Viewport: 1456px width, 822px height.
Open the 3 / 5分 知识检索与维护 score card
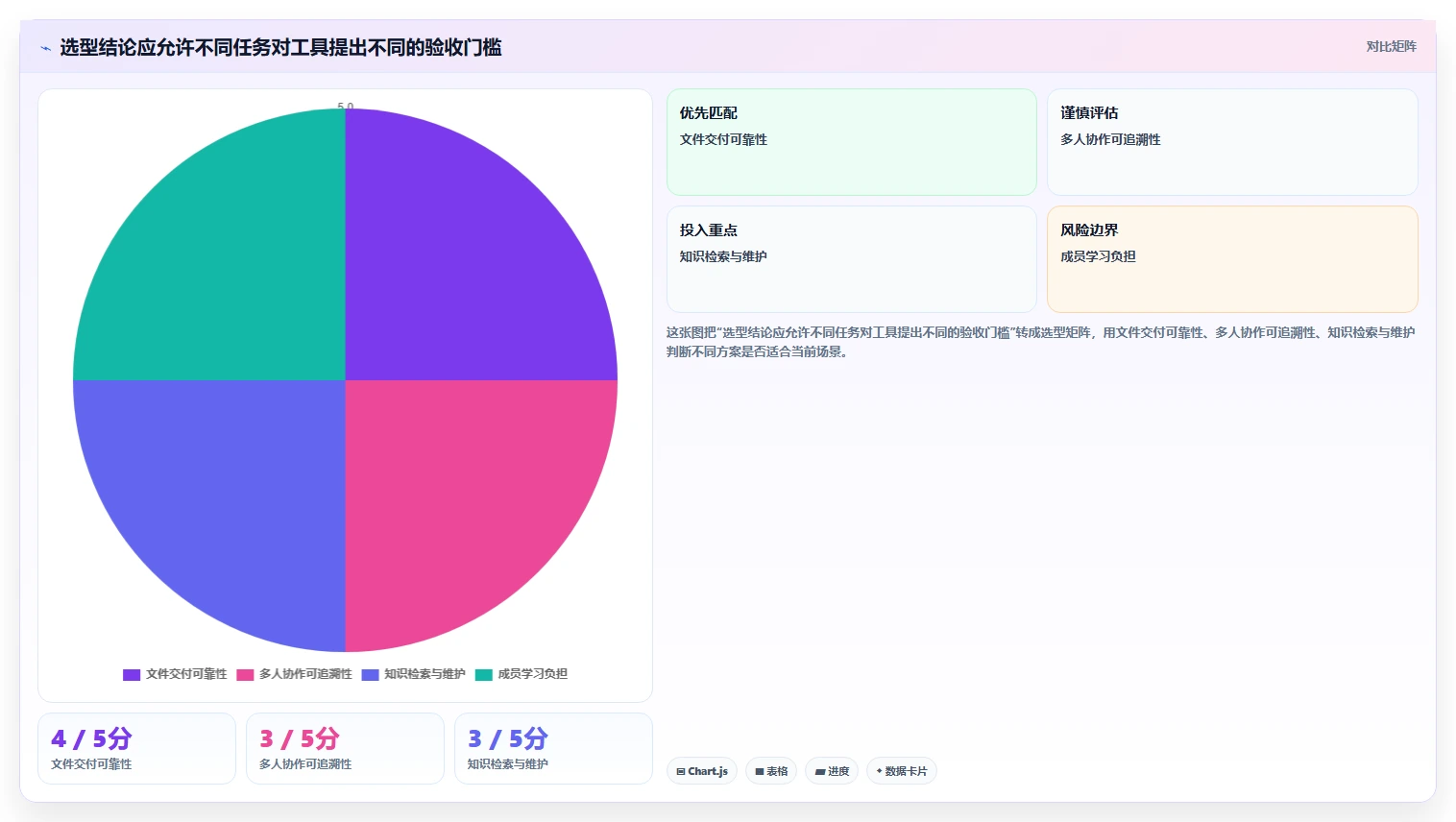click(554, 748)
